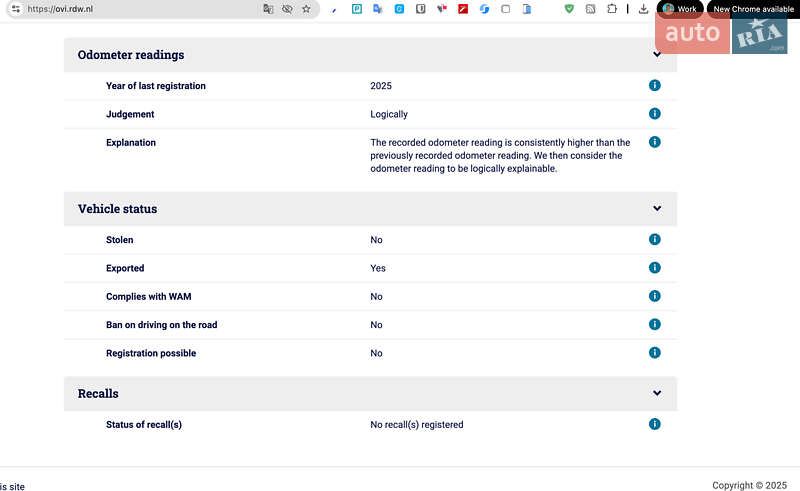
Task: Click the Work profile button
Action: [679, 9]
